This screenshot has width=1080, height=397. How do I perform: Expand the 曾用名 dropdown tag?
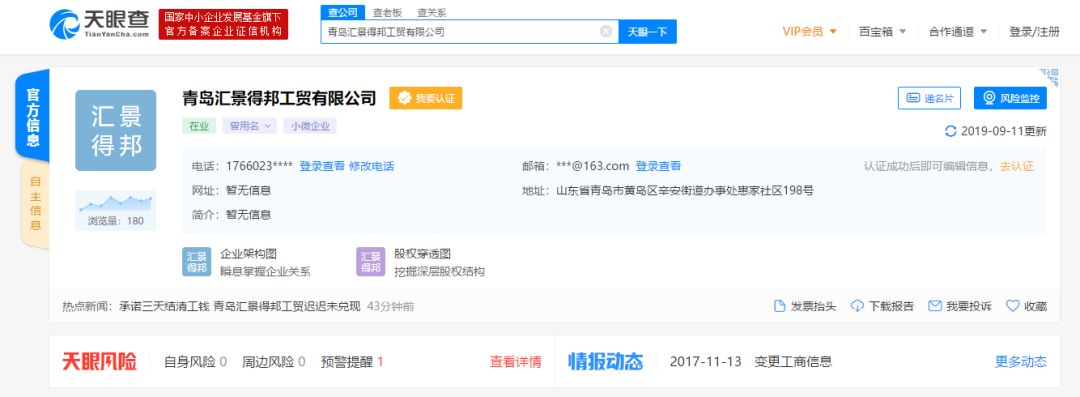point(249,125)
